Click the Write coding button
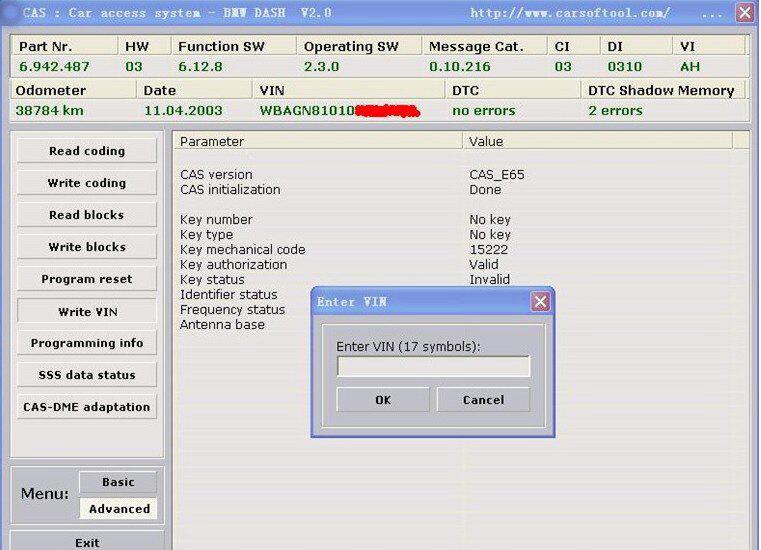Screen dimensions: 761x550 (x=87, y=183)
